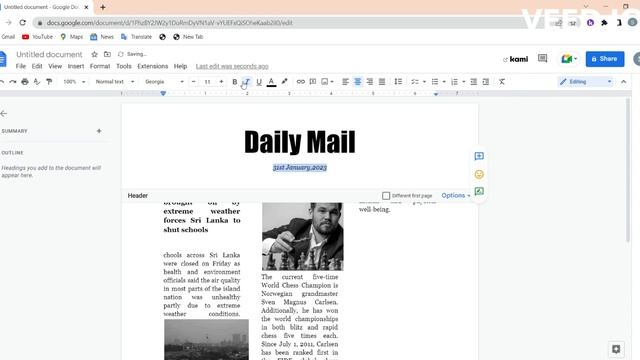Toggle Underline formatting
The height and width of the screenshot is (360, 640).
point(259,82)
